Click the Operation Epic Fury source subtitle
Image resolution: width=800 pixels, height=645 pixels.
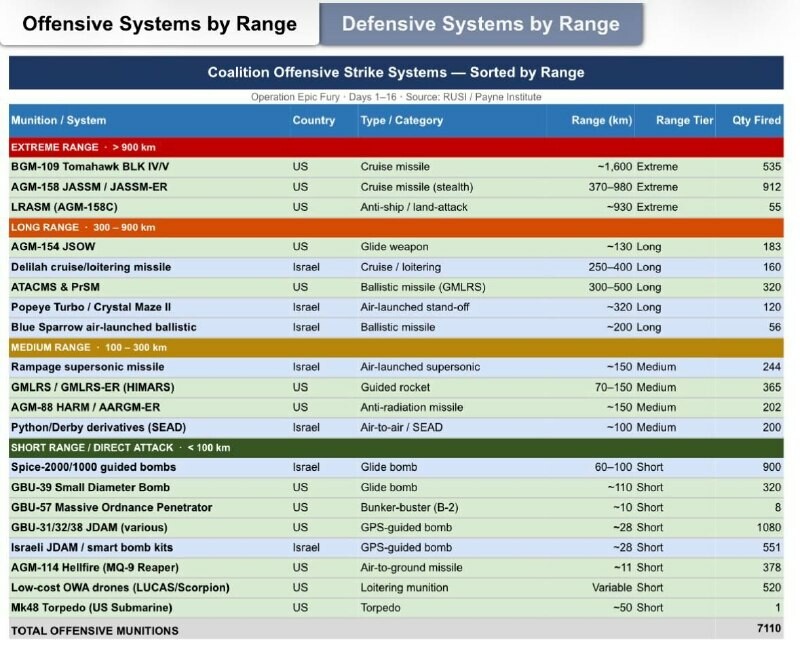pyautogui.click(x=396, y=97)
